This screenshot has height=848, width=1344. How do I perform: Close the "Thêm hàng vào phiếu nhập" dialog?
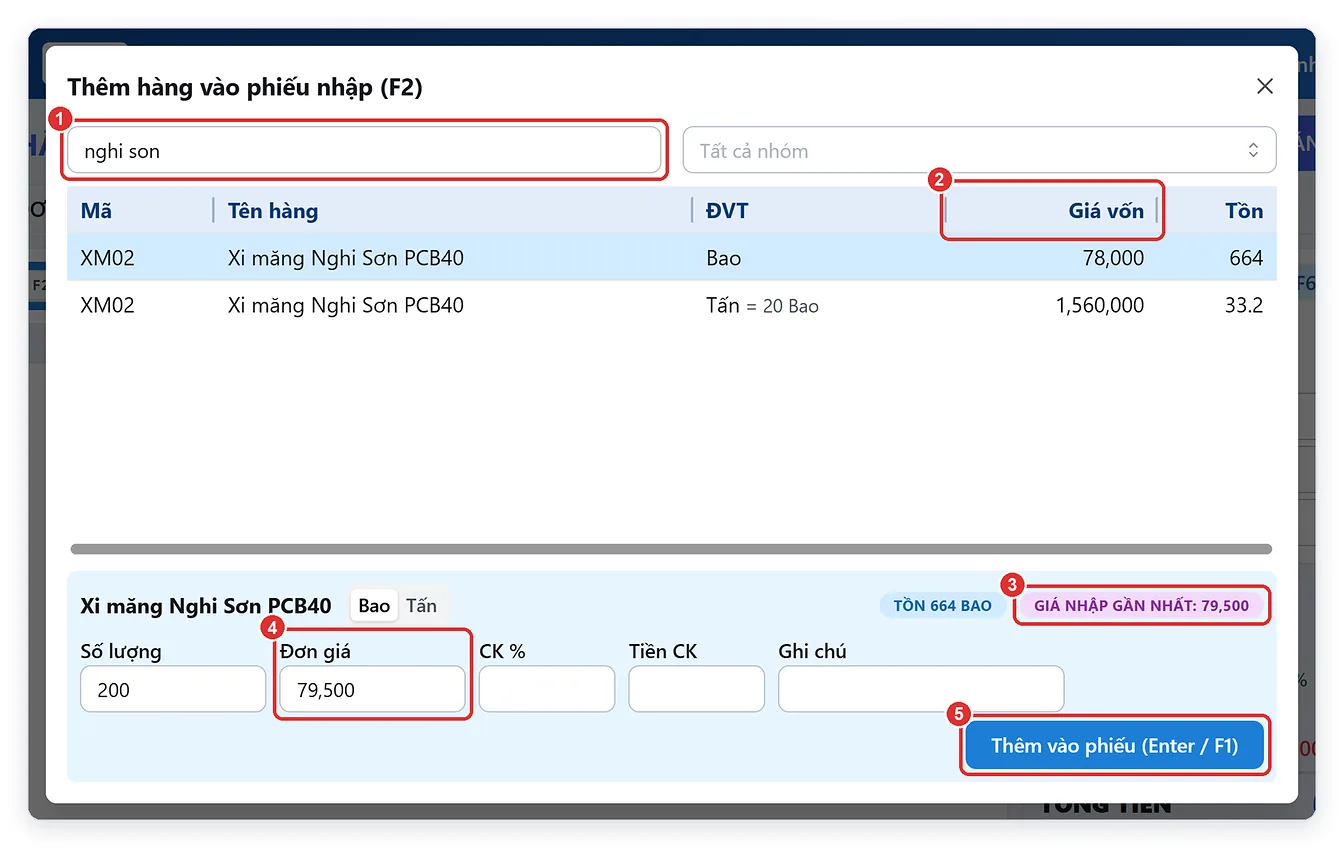coord(1265,87)
